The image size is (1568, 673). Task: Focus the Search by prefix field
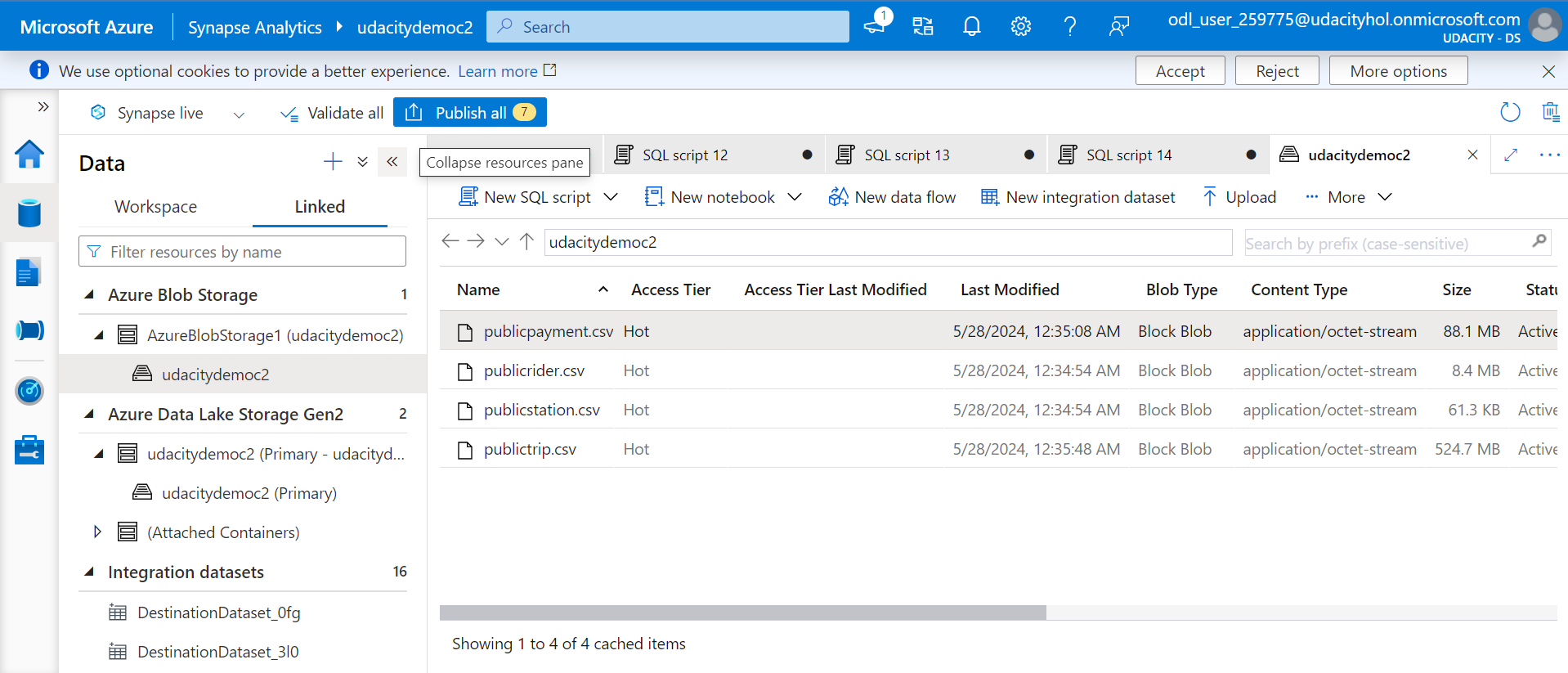pos(1396,243)
